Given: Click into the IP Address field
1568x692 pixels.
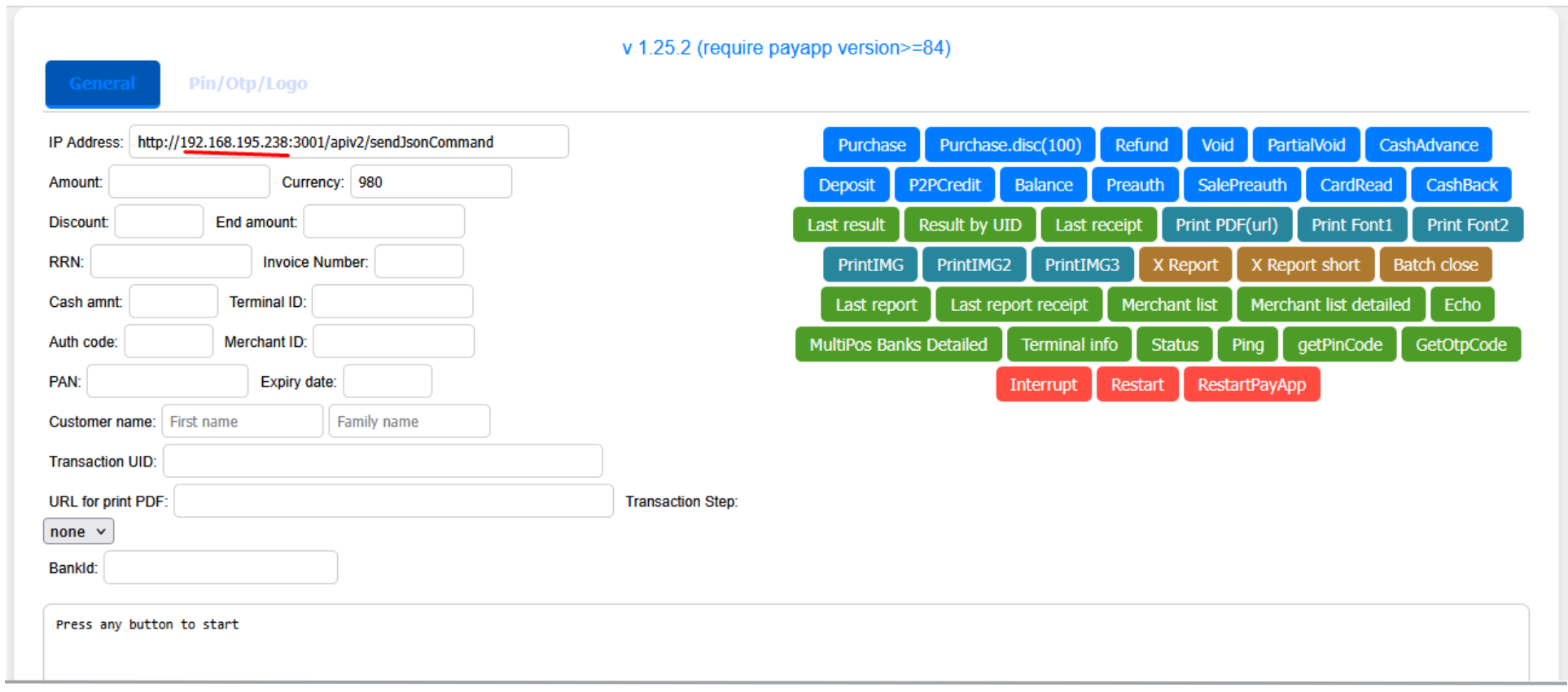Looking at the screenshot, I should pyautogui.click(x=348, y=142).
